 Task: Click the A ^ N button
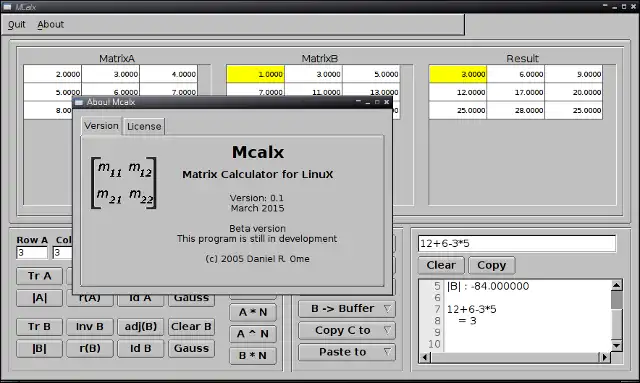tap(253, 334)
